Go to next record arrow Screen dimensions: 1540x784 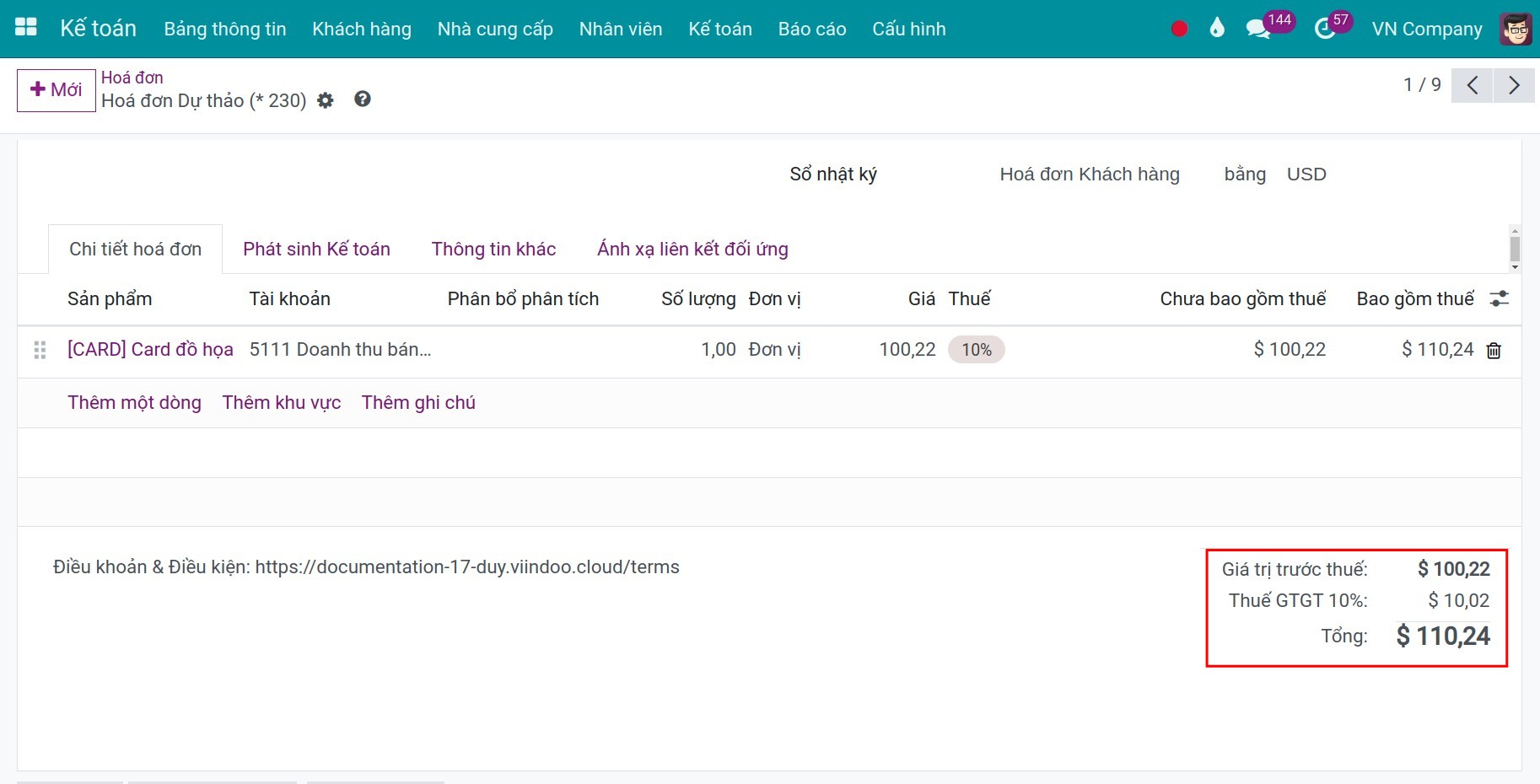click(x=1514, y=85)
